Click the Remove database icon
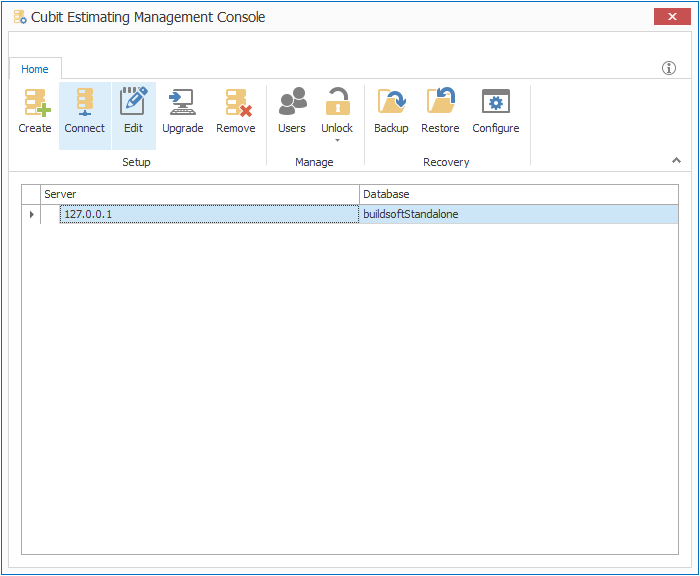Image resolution: width=700 pixels, height=576 pixels. coord(236,103)
